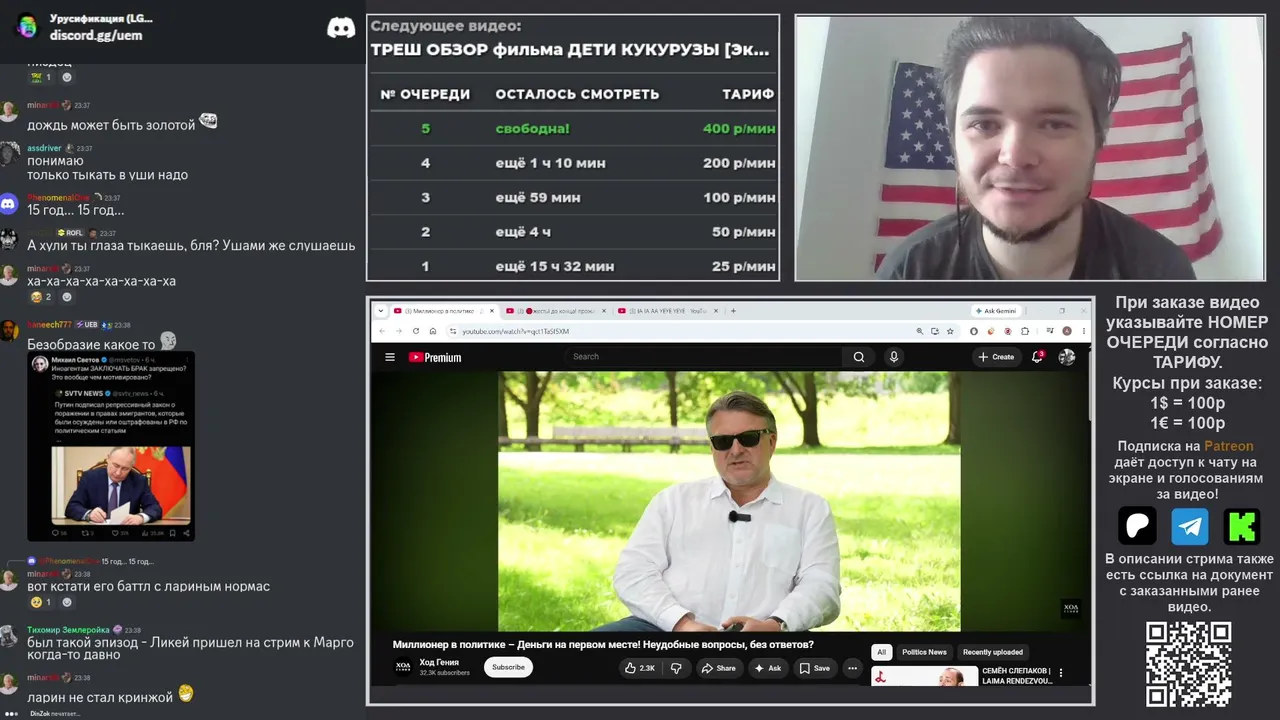Image resolution: width=1280 pixels, height=720 pixels.
Task: Go back in the browser
Action: (x=381, y=331)
